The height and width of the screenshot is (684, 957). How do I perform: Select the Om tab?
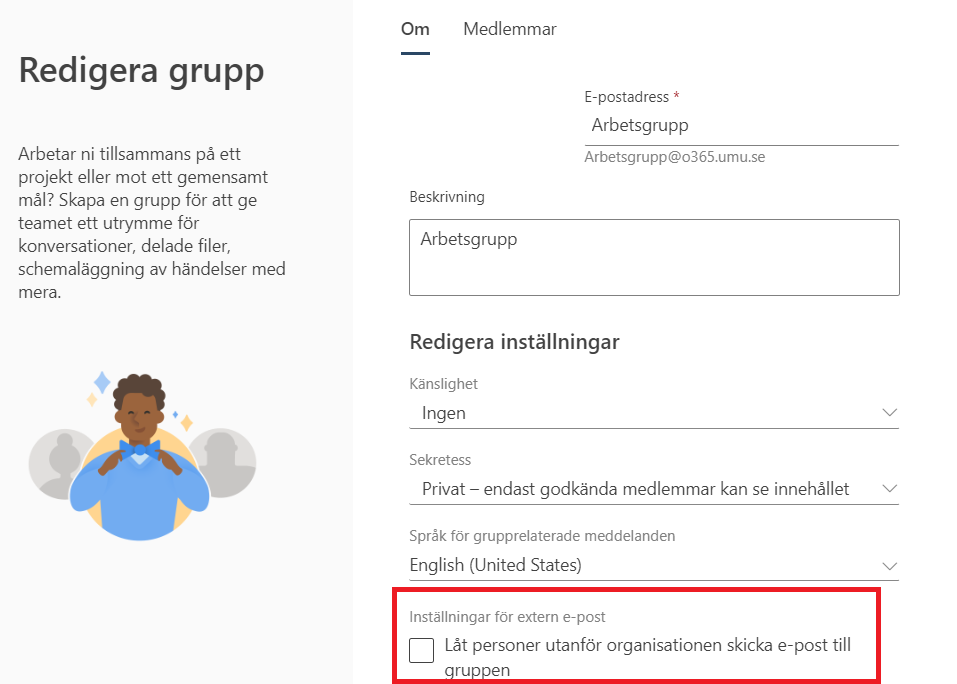[415, 29]
